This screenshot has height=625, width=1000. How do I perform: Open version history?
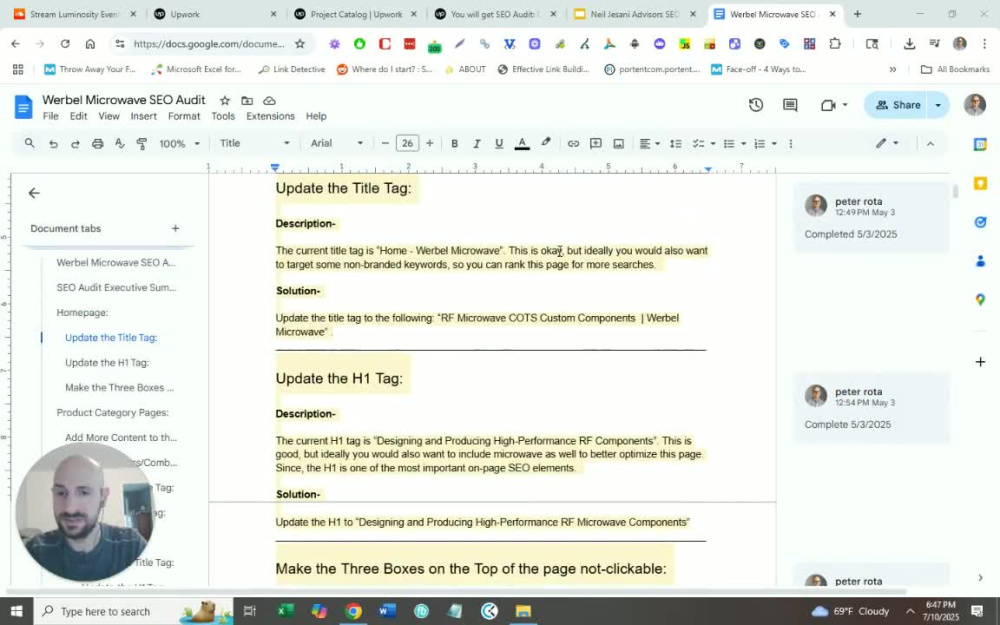tap(756, 105)
